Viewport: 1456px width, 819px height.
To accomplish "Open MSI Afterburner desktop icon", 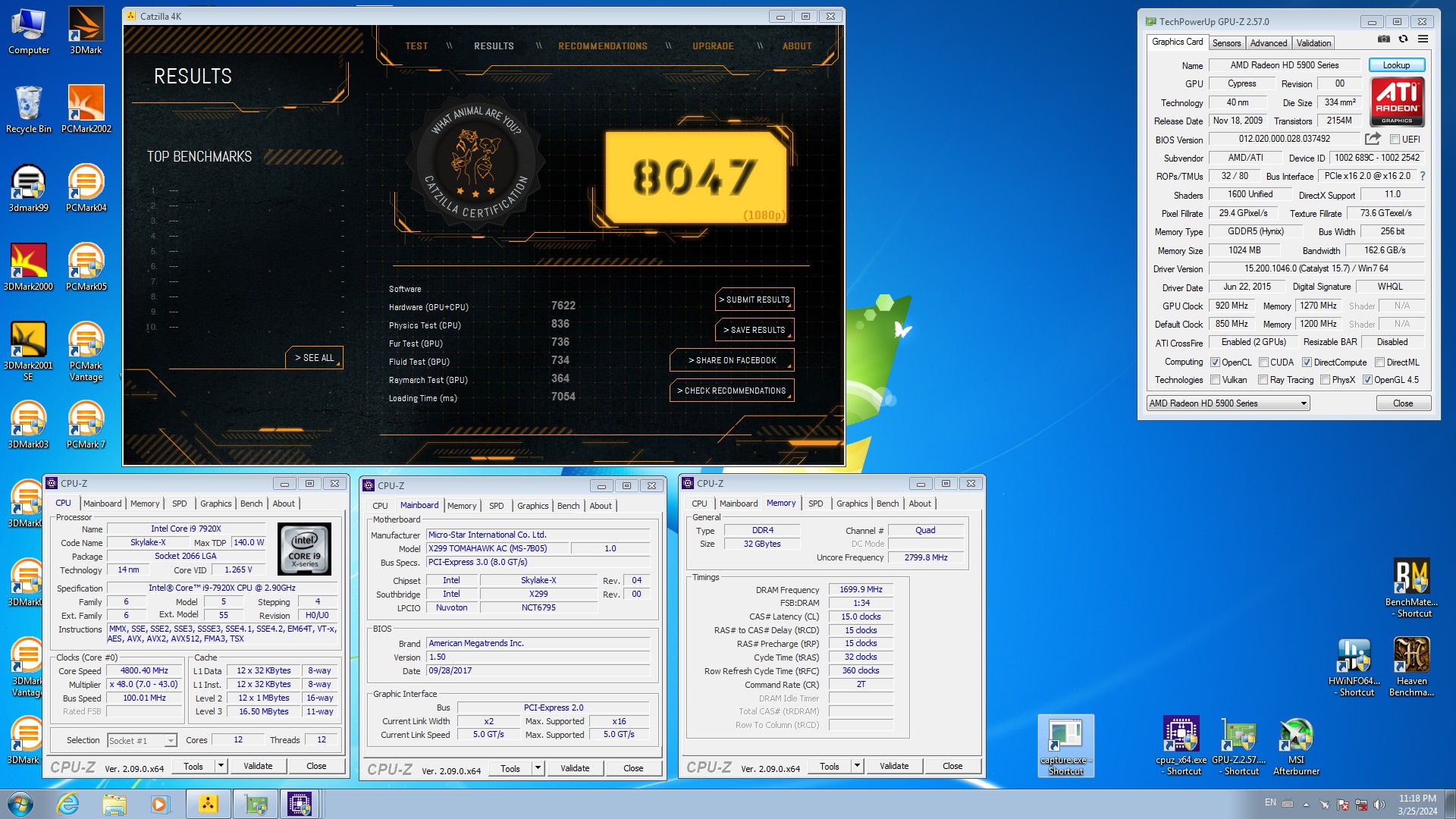I will (x=1296, y=747).
